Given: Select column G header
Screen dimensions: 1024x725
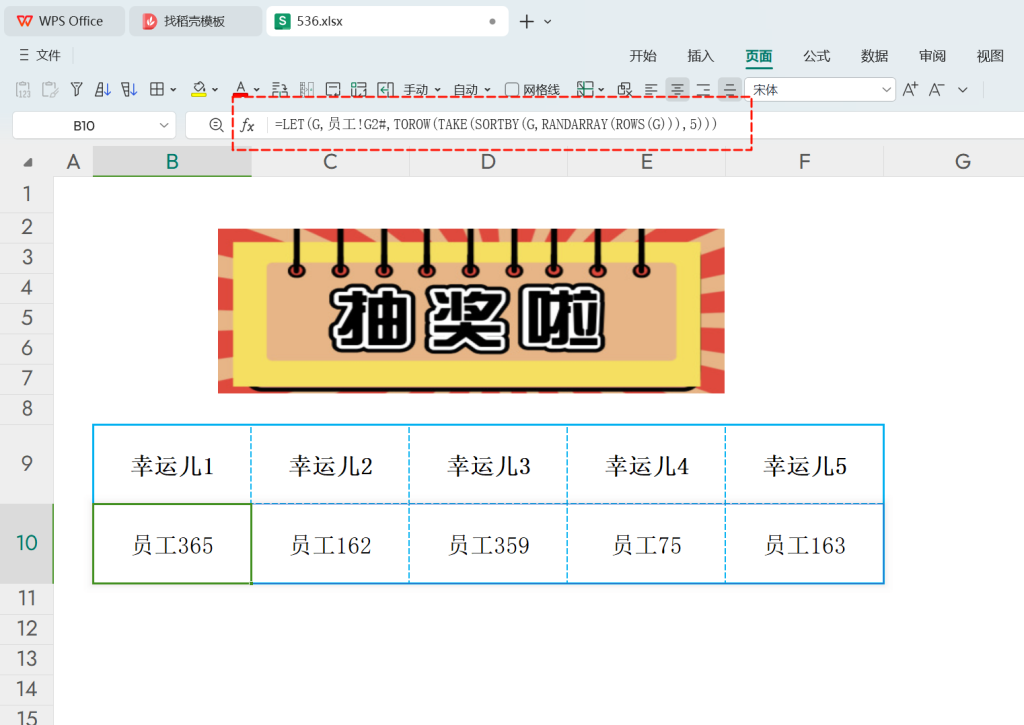Looking at the screenshot, I should click(x=962, y=161).
